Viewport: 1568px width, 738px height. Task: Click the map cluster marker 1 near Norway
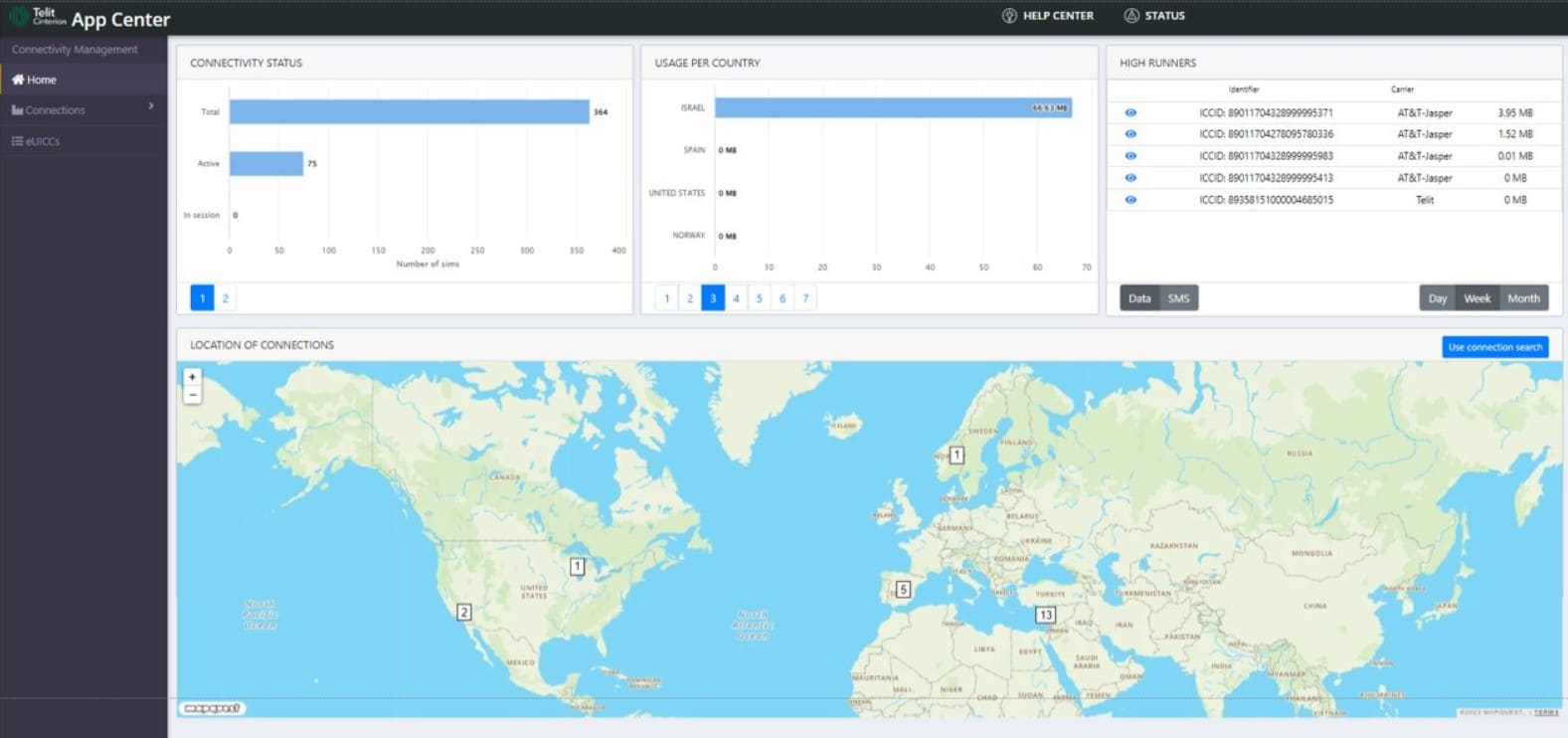coord(957,456)
